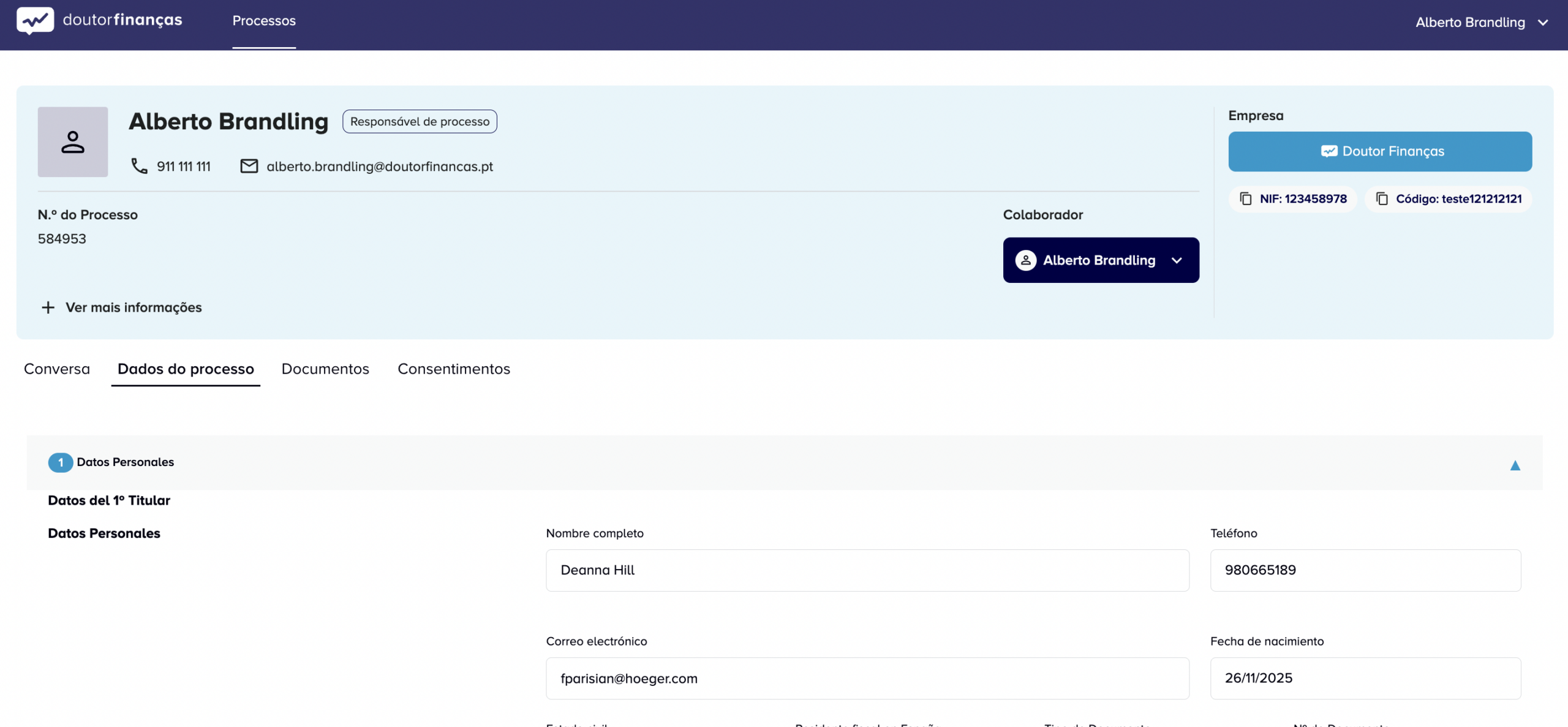
Task: Copy the Código teste121212121 using its copy icon
Action: [1382, 198]
